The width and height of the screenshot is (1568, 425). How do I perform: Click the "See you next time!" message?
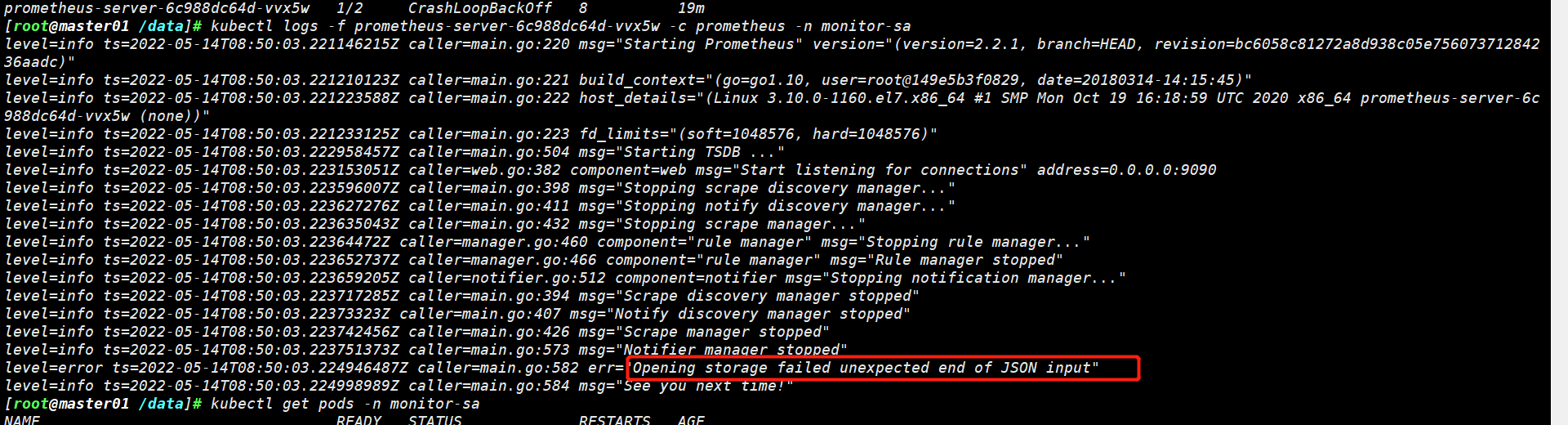click(x=708, y=386)
